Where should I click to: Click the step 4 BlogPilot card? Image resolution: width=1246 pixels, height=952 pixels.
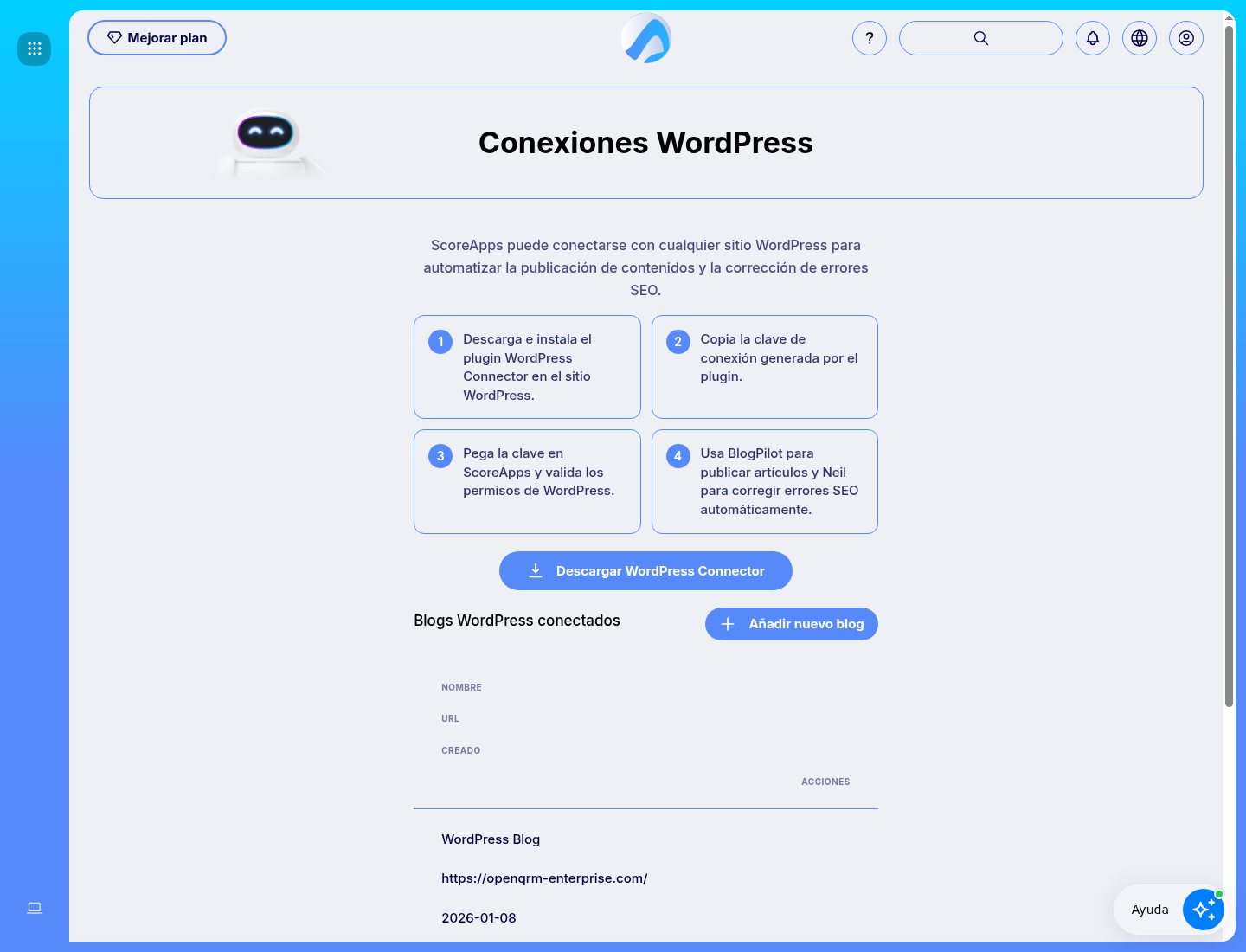[765, 481]
